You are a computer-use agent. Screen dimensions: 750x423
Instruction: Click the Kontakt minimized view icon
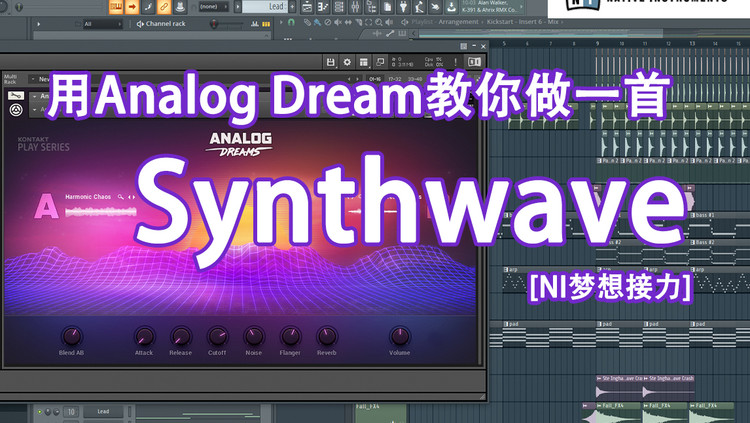click(x=380, y=62)
